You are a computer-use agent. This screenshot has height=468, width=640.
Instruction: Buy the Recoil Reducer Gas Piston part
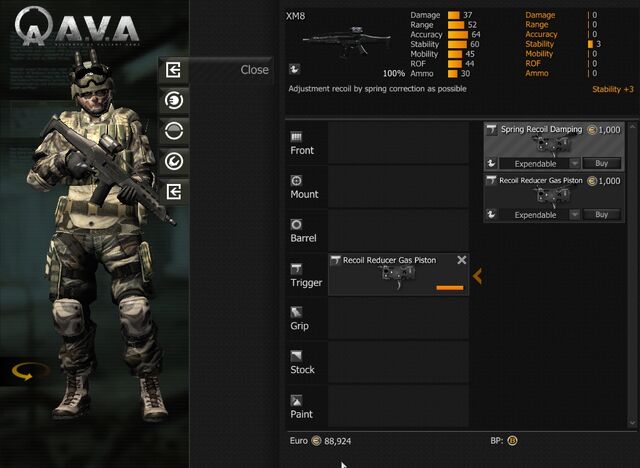(602, 215)
